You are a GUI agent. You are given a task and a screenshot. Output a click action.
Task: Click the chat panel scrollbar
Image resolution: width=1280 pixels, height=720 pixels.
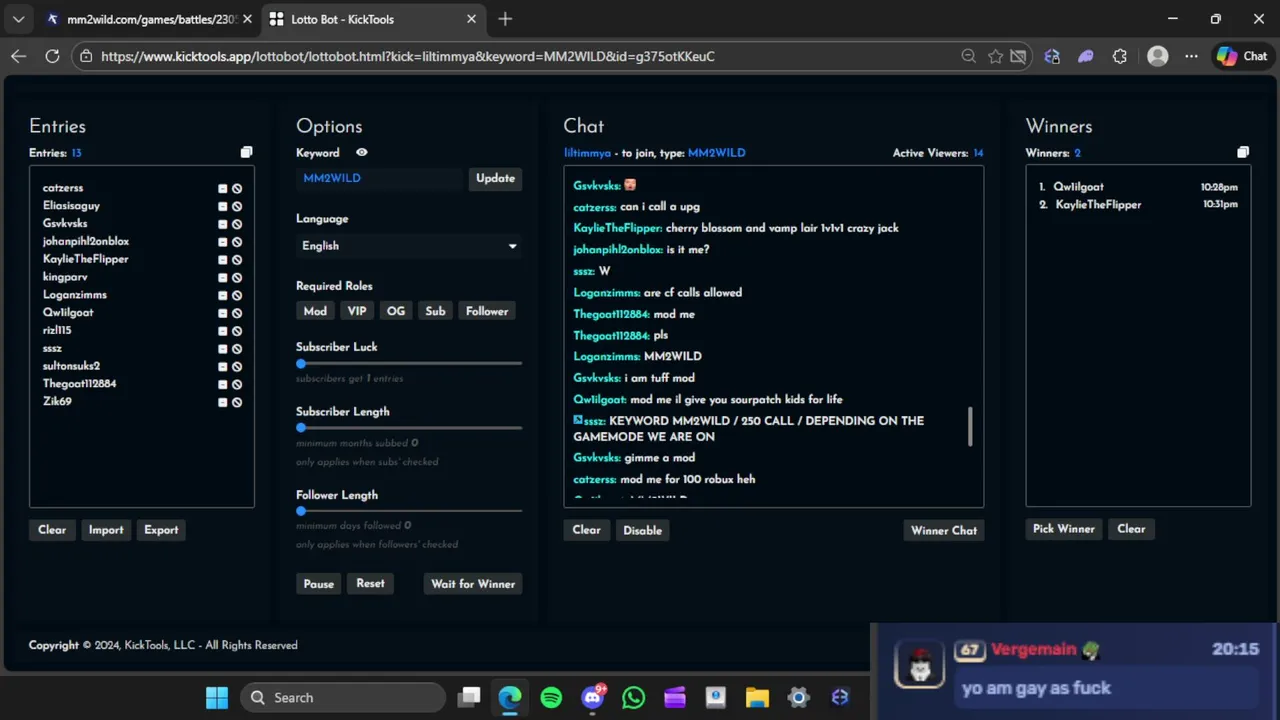pyautogui.click(x=970, y=427)
